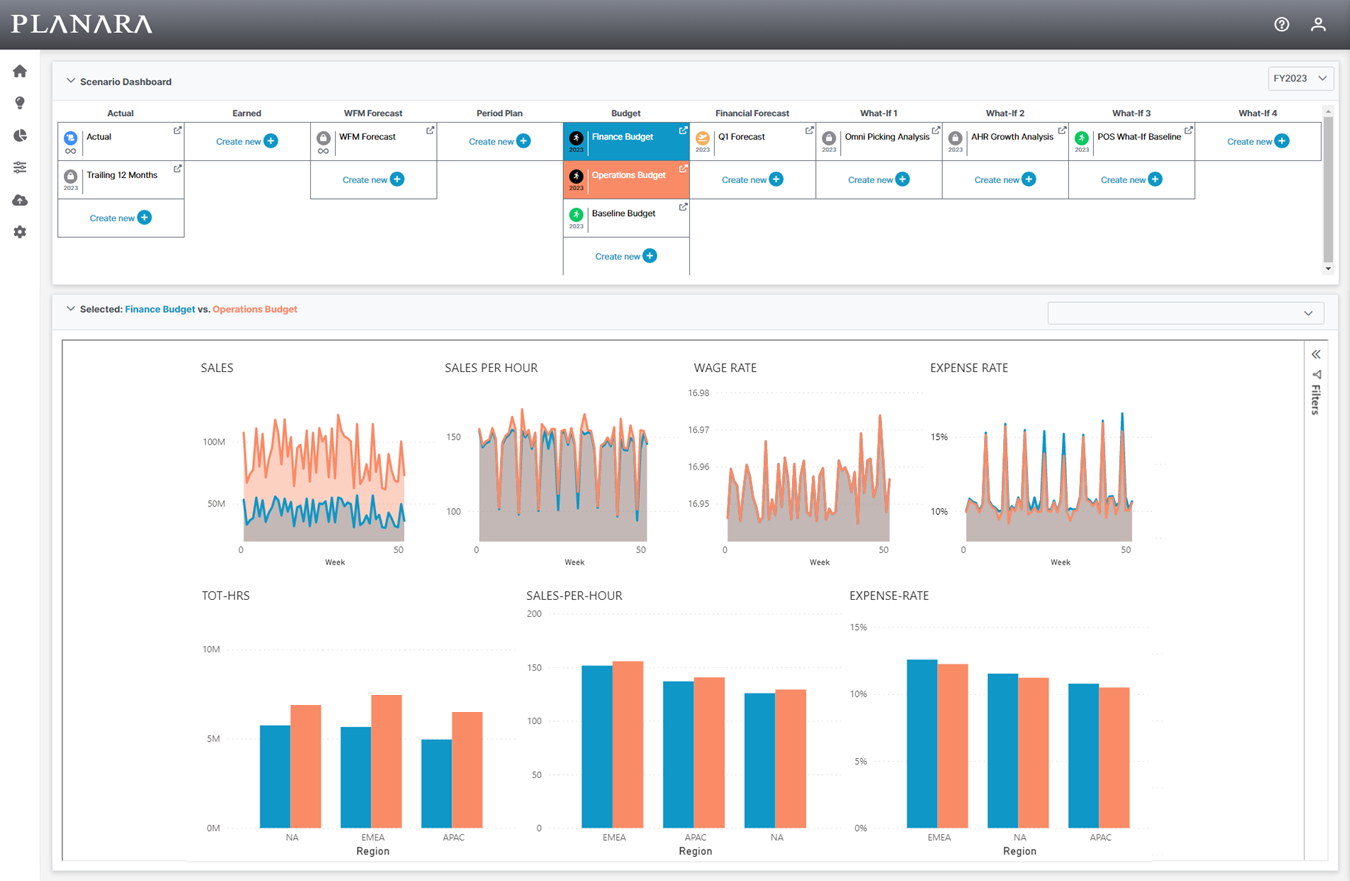Click Create new under What-If 3
The image size is (1350, 881).
1132,180
